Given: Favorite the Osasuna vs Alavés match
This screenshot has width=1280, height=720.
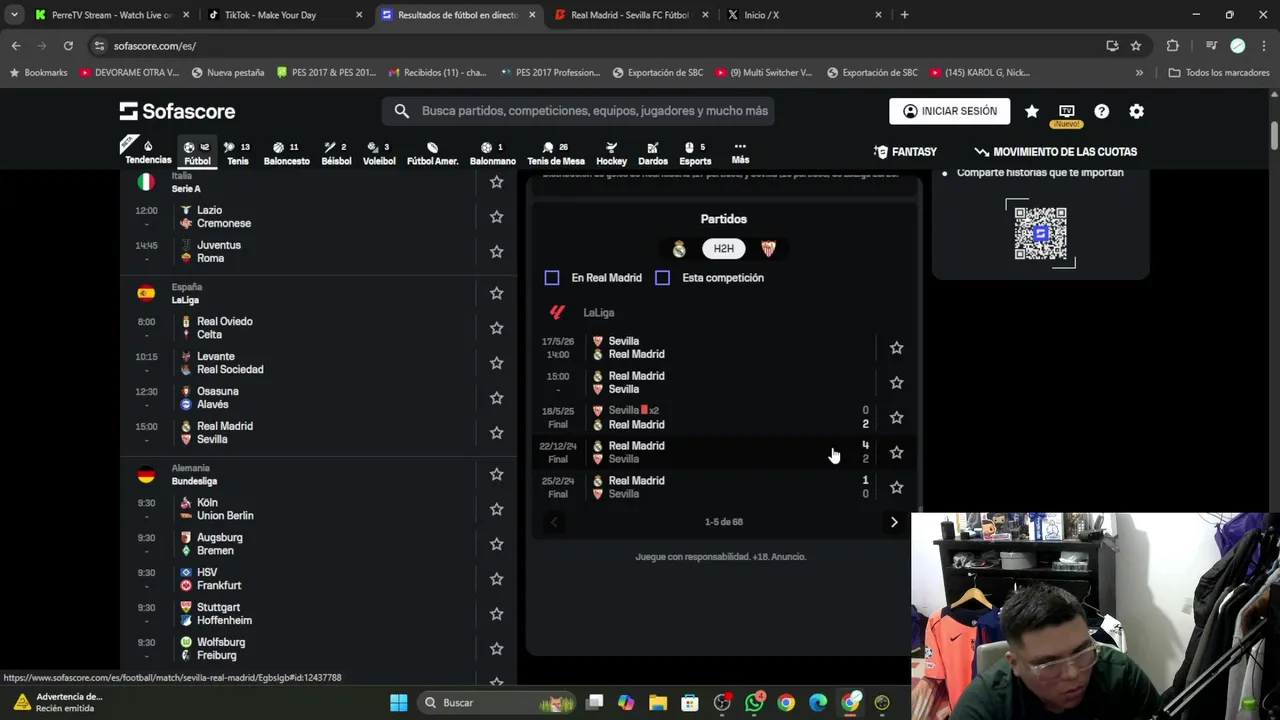Looking at the screenshot, I should pos(496,398).
